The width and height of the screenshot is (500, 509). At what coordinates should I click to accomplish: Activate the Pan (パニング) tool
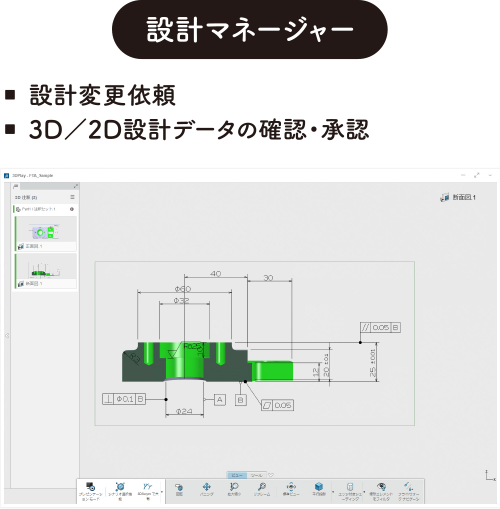(x=207, y=489)
